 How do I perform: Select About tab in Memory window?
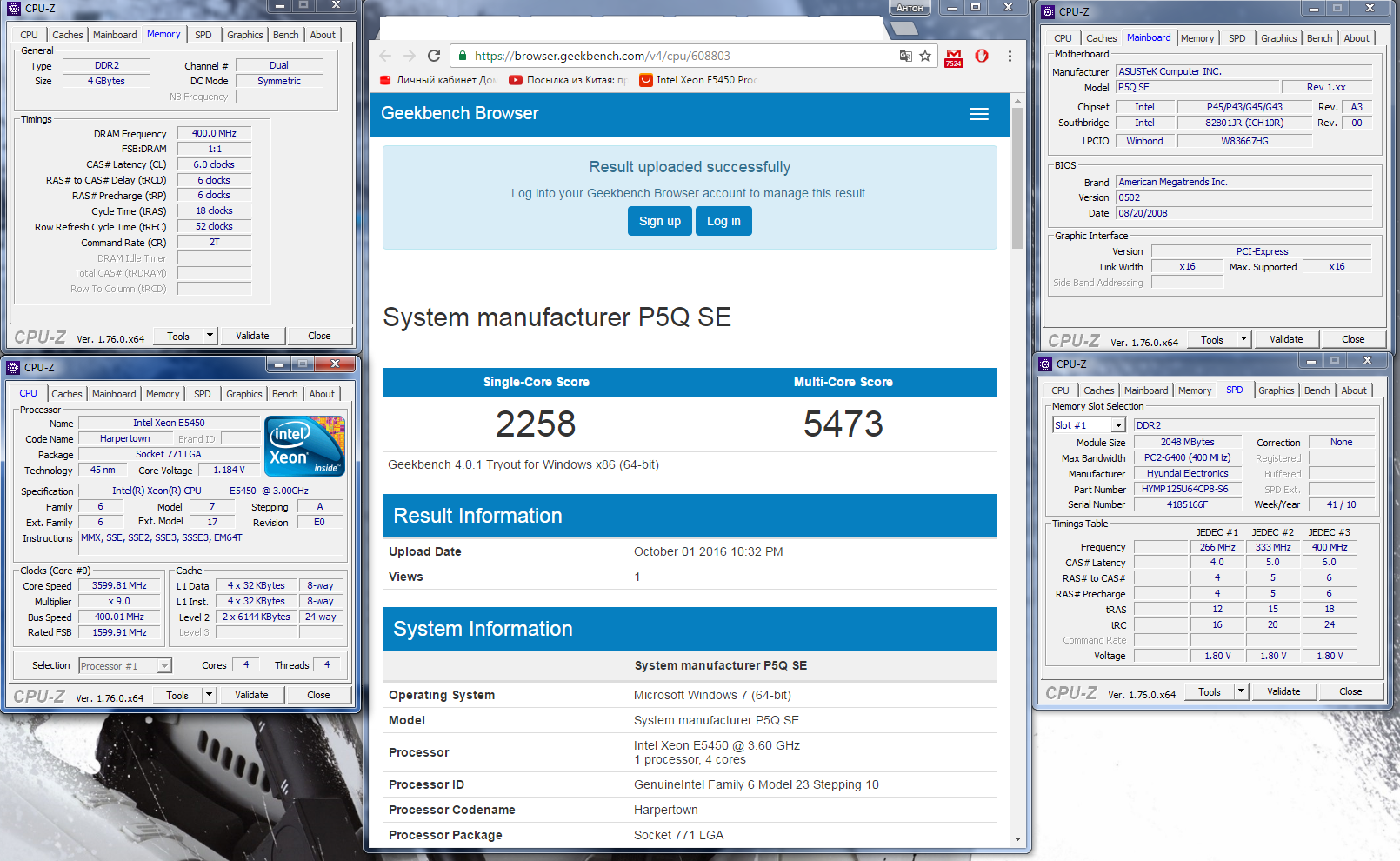[323, 35]
